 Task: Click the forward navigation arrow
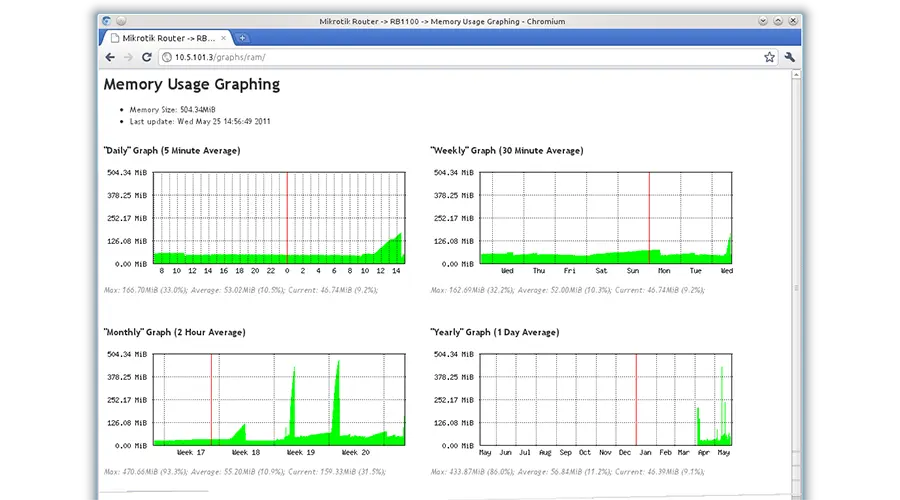click(x=128, y=57)
